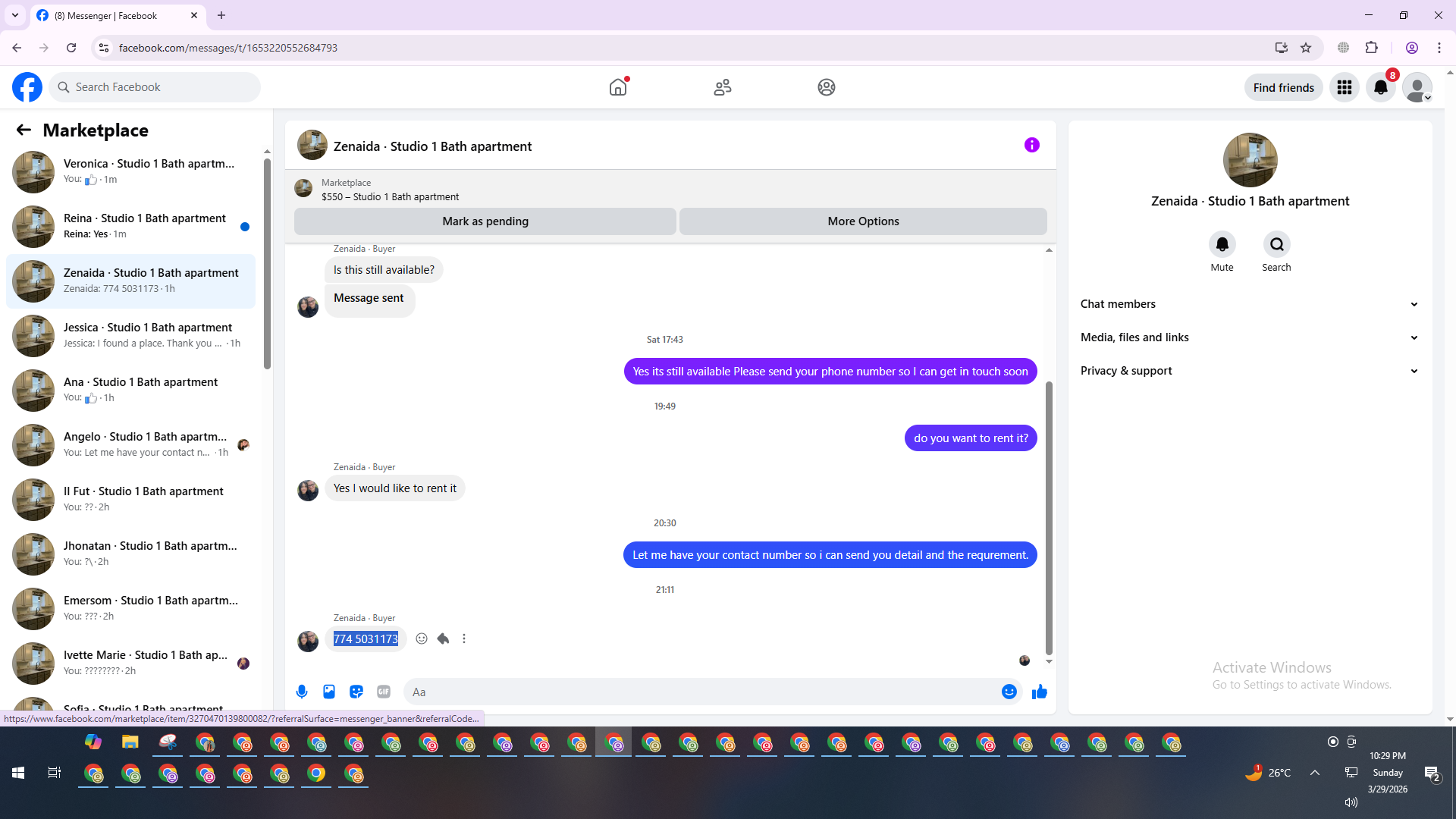Click the browser address bar URL
The image size is (1456, 819).
(x=228, y=48)
